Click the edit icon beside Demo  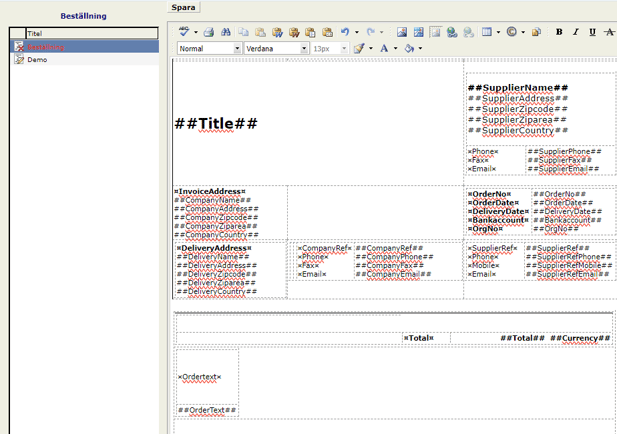(x=19, y=60)
